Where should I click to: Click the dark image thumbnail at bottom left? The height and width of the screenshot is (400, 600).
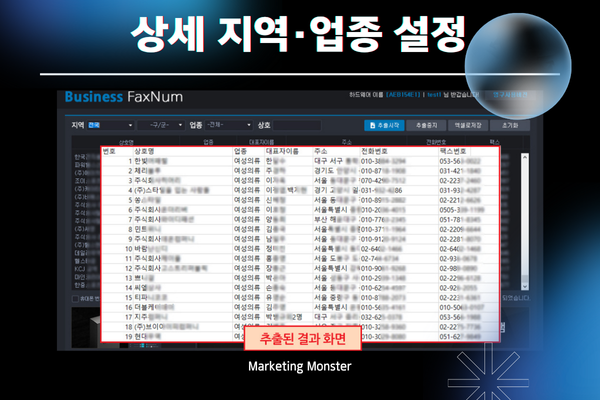(x=86, y=327)
